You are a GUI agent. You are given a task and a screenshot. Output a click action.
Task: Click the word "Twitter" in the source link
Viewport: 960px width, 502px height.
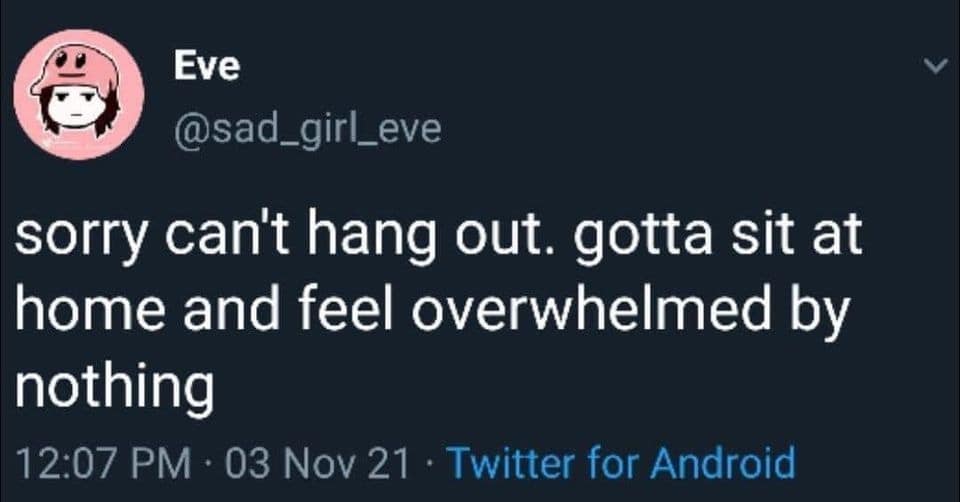point(510,464)
